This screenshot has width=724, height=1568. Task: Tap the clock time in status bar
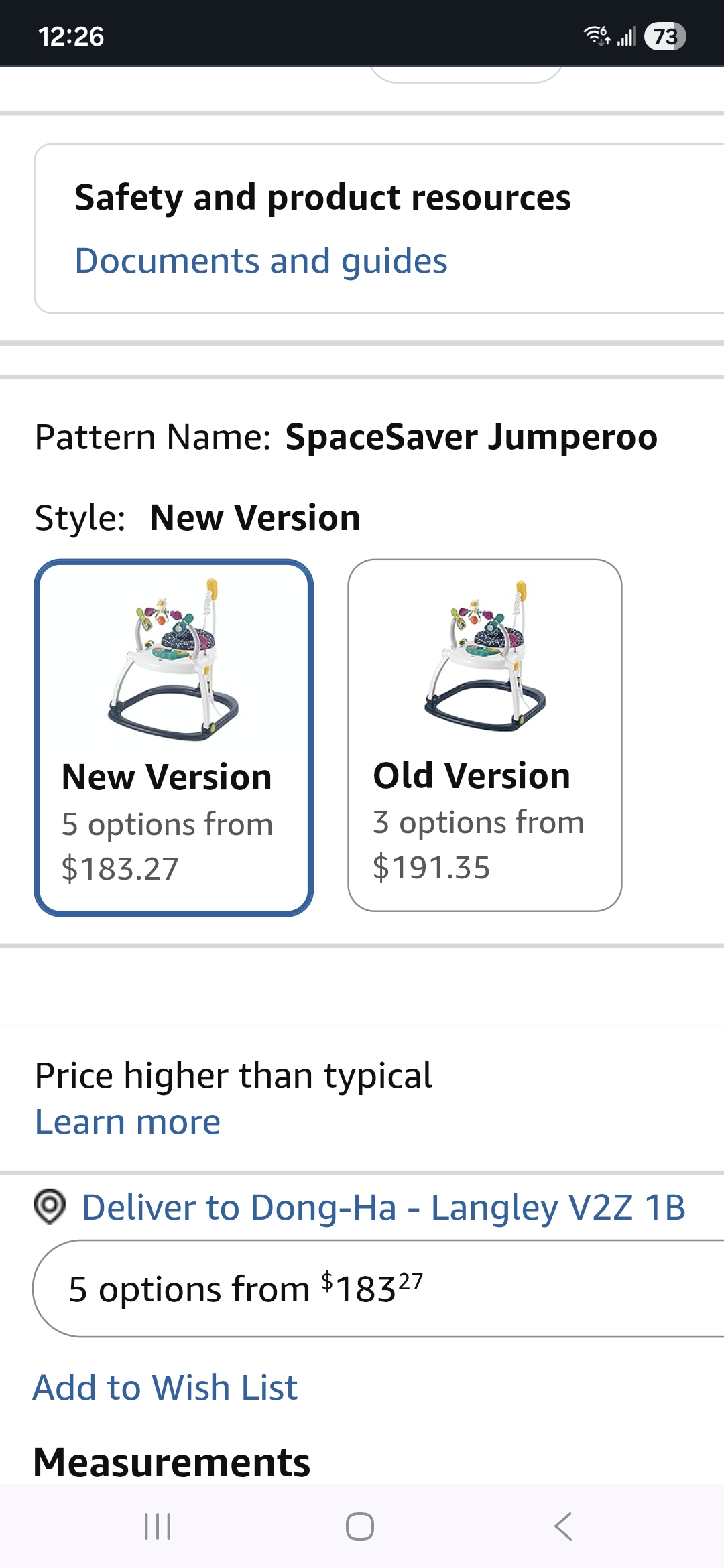point(71,36)
